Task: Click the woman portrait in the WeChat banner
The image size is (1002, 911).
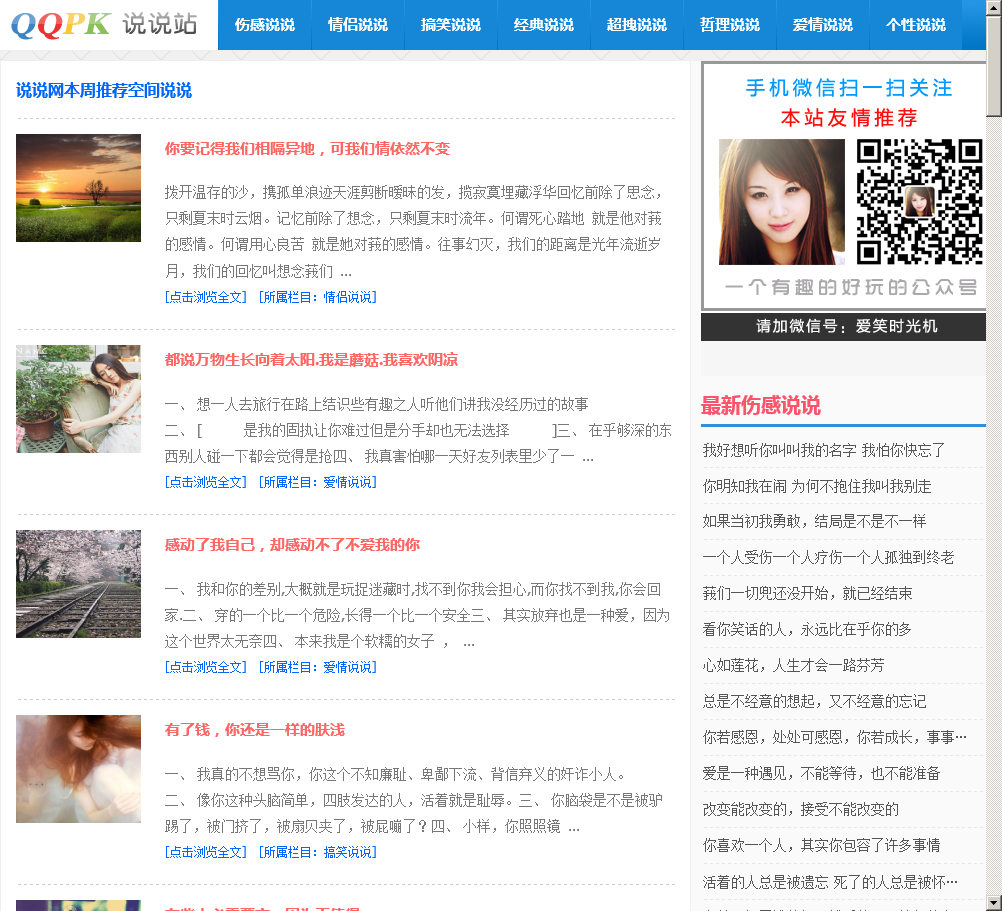Action: click(x=782, y=202)
